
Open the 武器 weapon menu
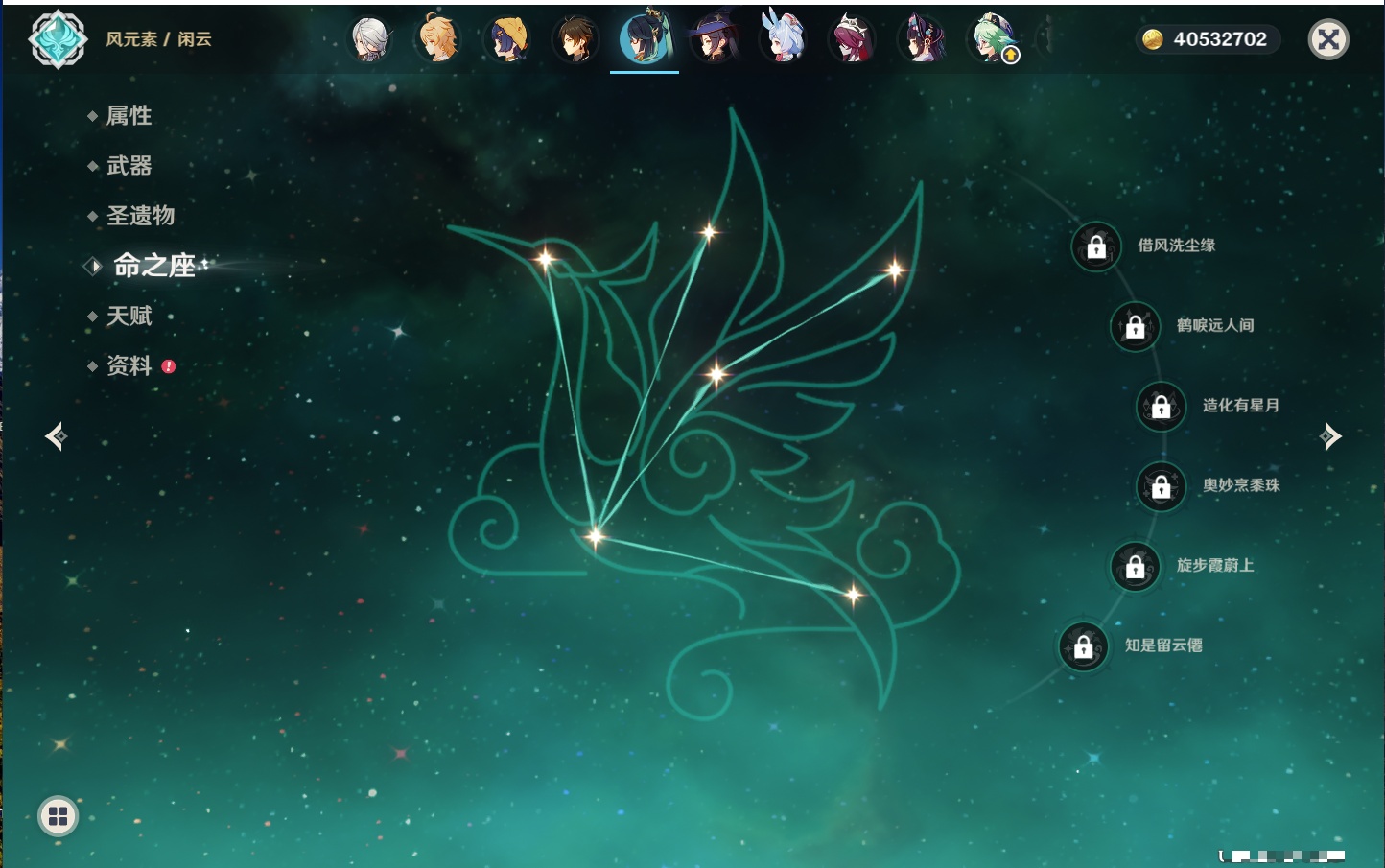click(x=129, y=166)
